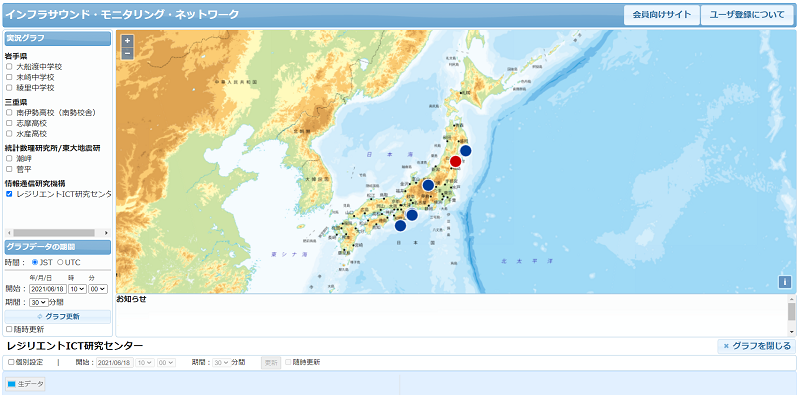Expand the 30 minute period dropdown
800x395 pixels.
coord(38,302)
